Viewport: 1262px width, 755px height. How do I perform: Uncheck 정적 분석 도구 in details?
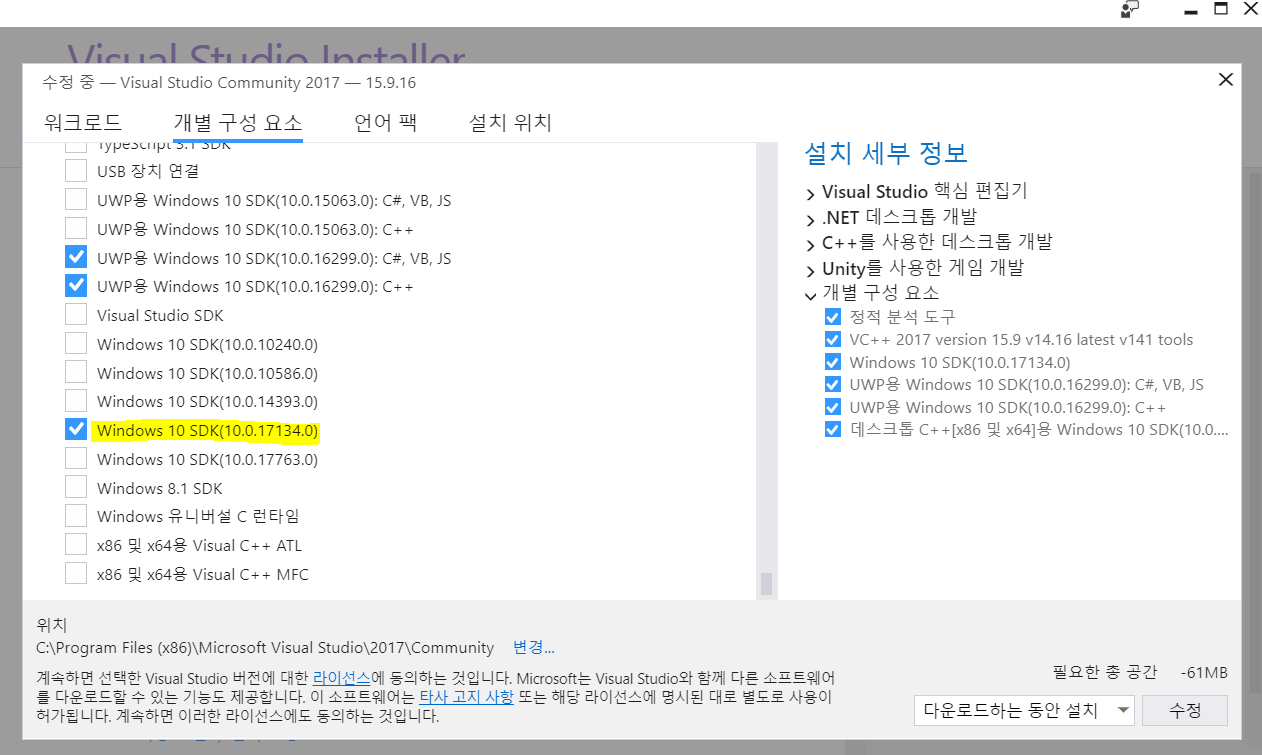coord(832,316)
